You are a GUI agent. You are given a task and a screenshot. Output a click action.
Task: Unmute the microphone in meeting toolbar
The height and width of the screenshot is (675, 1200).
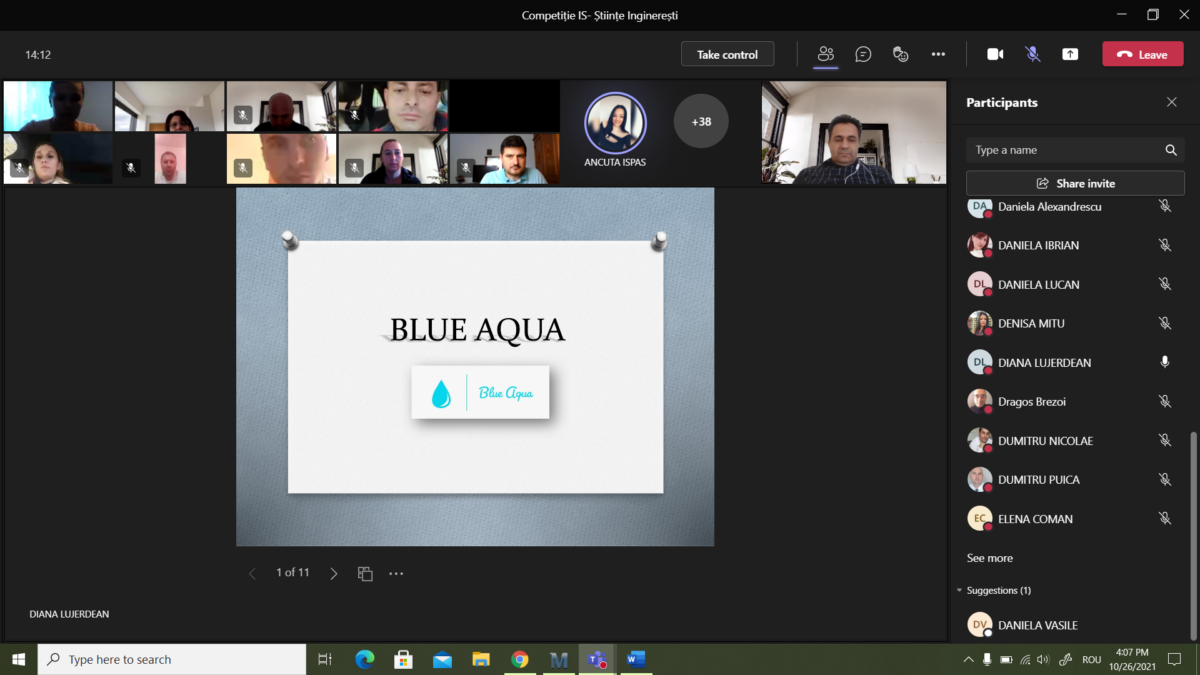(1033, 54)
